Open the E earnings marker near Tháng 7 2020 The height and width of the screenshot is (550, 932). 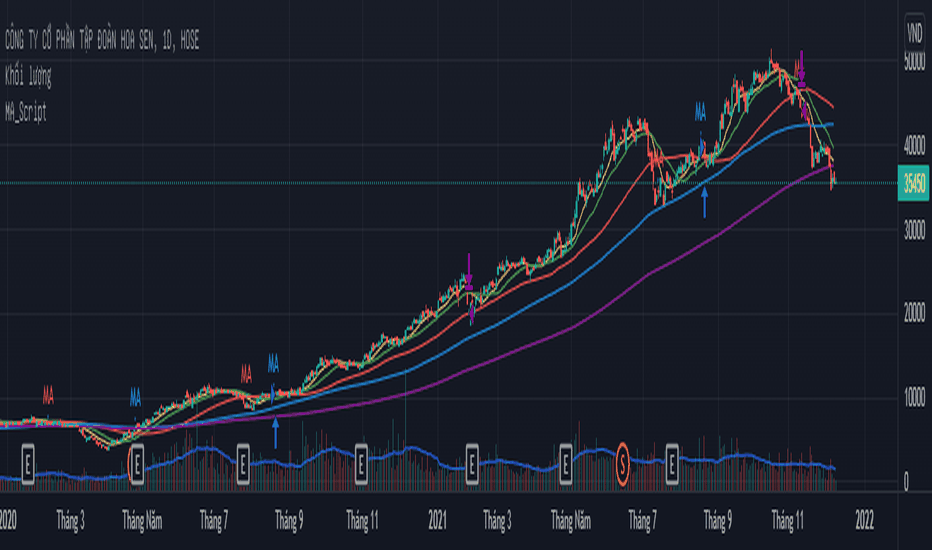(x=243, y=464)
